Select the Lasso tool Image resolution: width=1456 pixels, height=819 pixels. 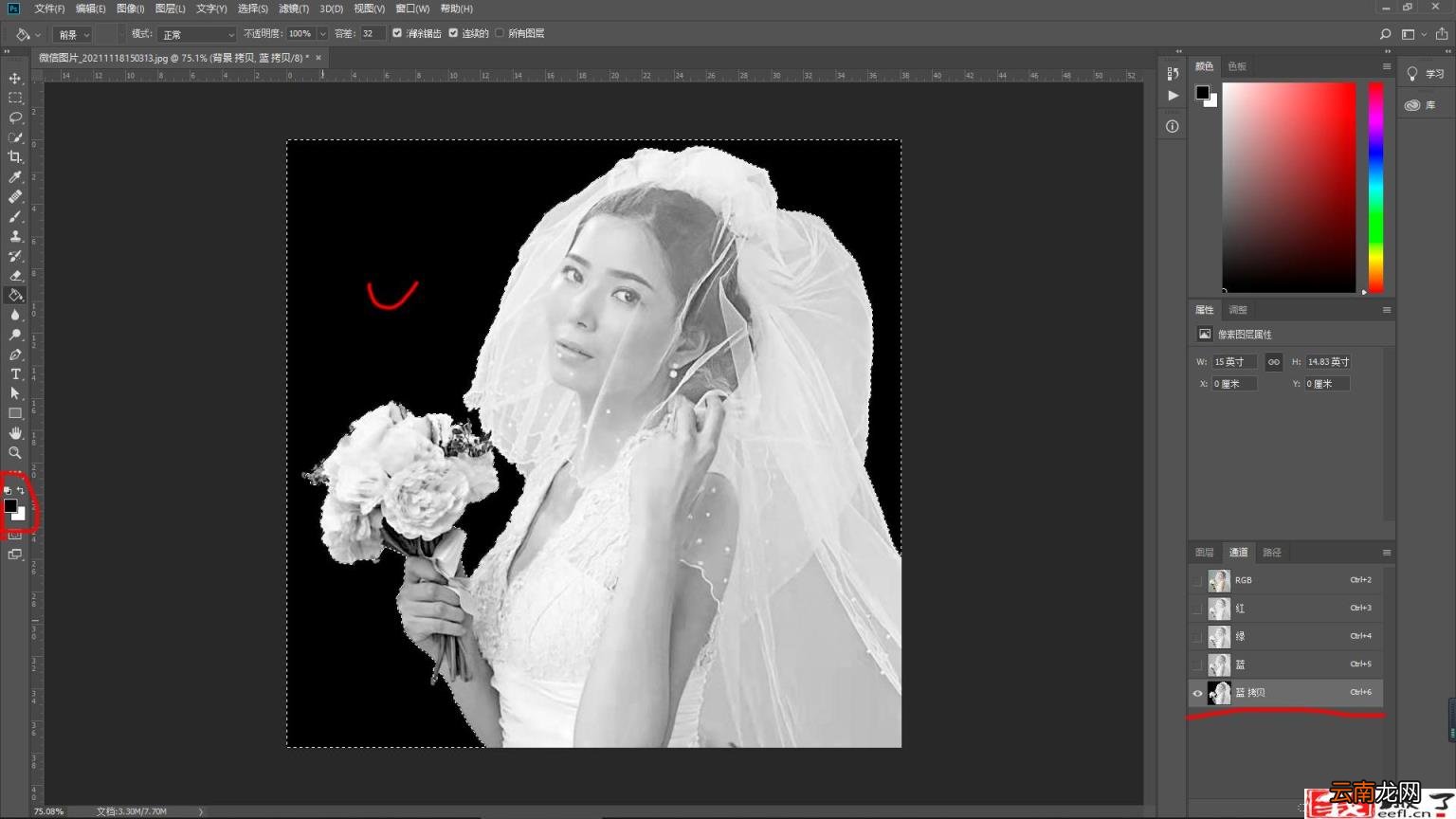coord(15,118)
